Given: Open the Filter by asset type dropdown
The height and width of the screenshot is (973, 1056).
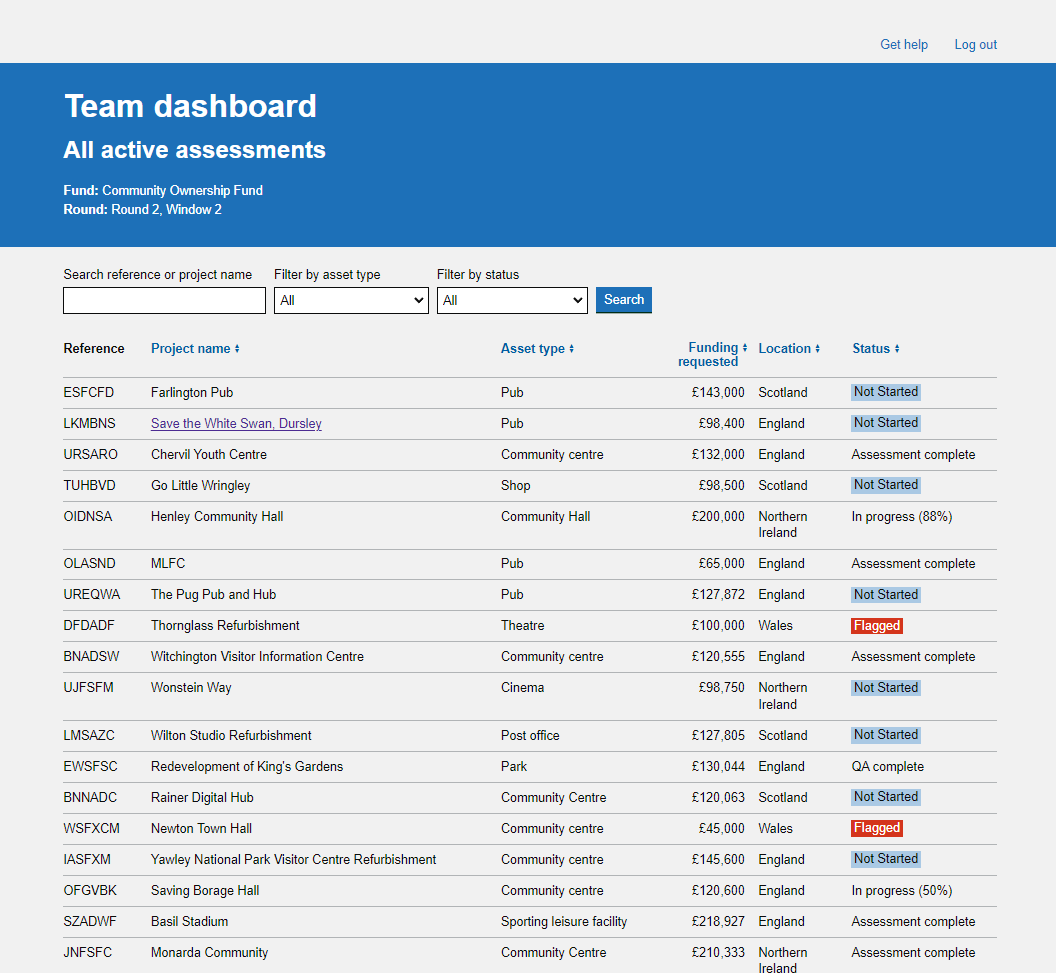Looking at the screenshot, I should (351, 300).
